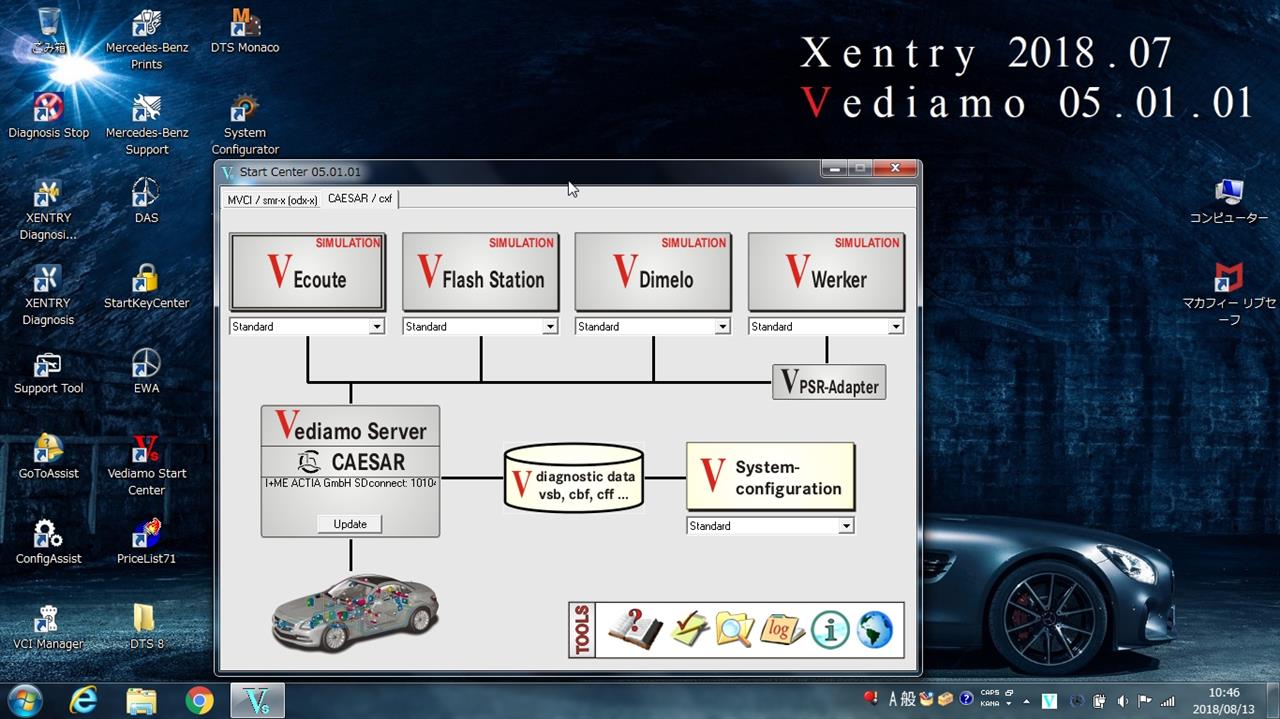
Task: Launch Internet Explorer from the taskbar
Action: click(83, 701)
